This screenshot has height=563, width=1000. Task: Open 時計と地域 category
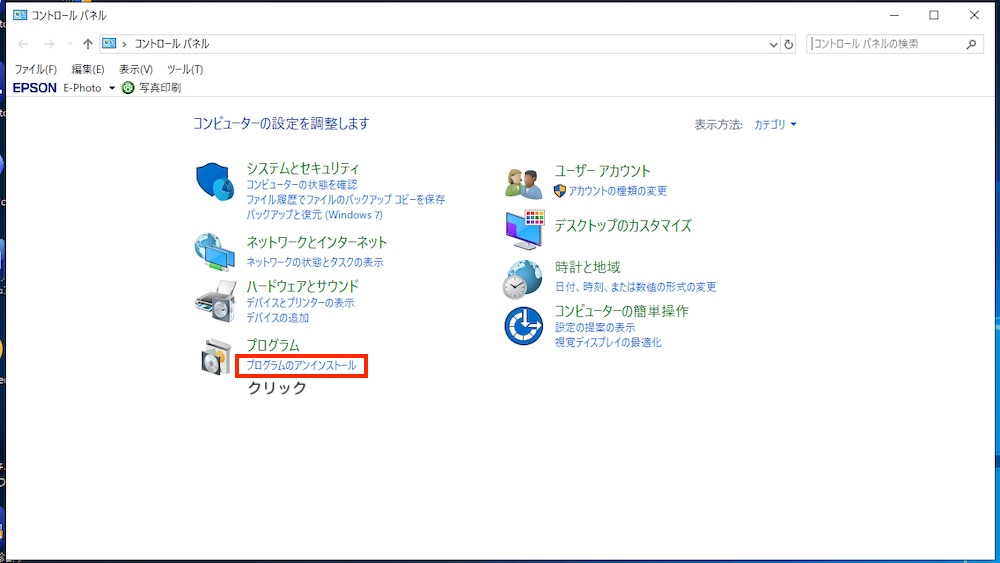[x=587, y=267]
